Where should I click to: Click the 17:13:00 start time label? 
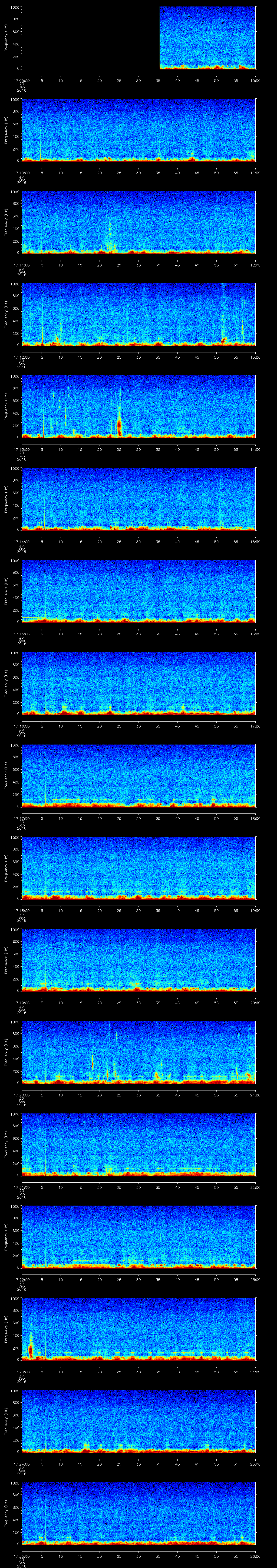tap(21, 449)
